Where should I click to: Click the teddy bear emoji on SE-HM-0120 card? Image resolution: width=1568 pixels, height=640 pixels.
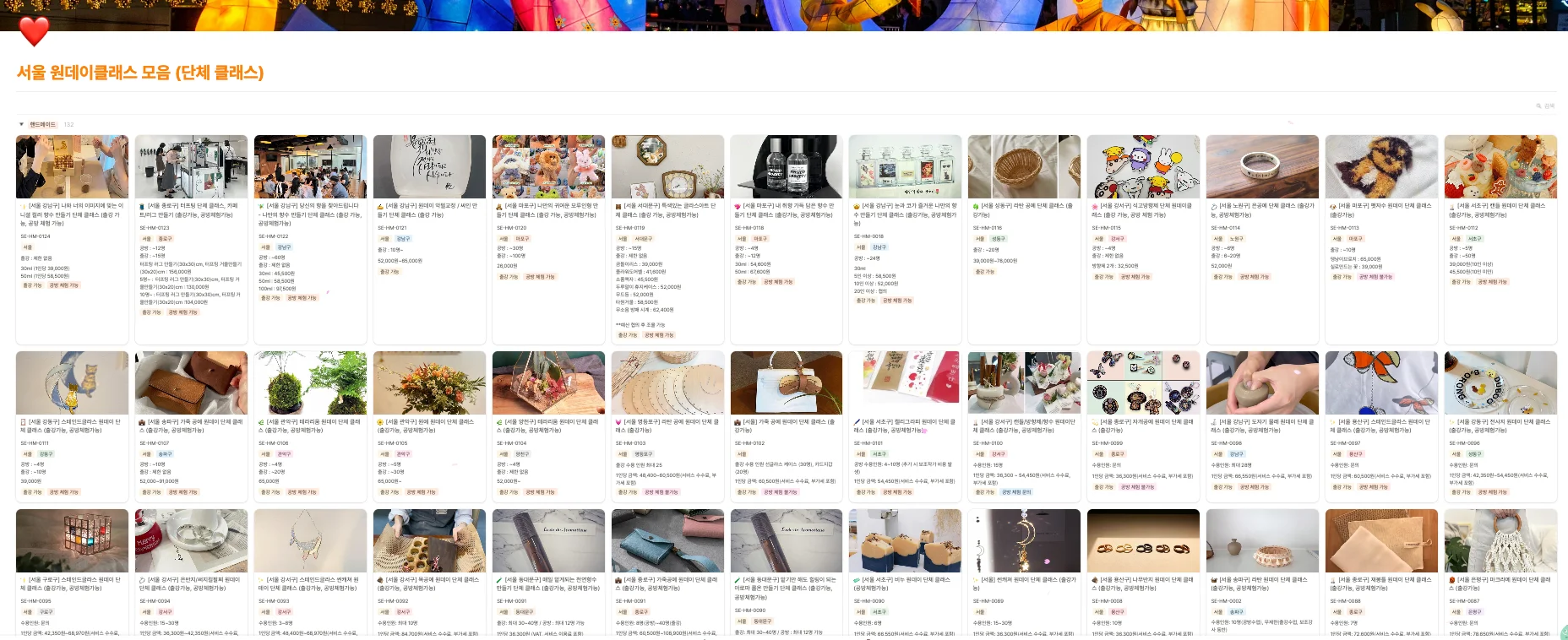point(499,206)
